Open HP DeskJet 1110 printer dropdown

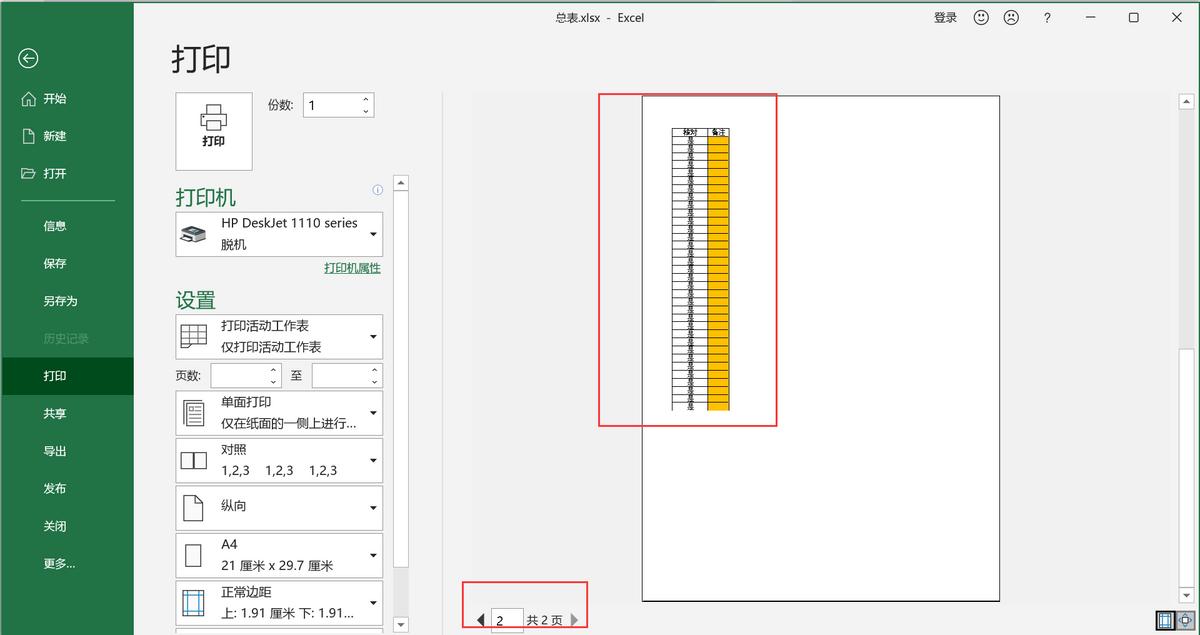point(279,234)
